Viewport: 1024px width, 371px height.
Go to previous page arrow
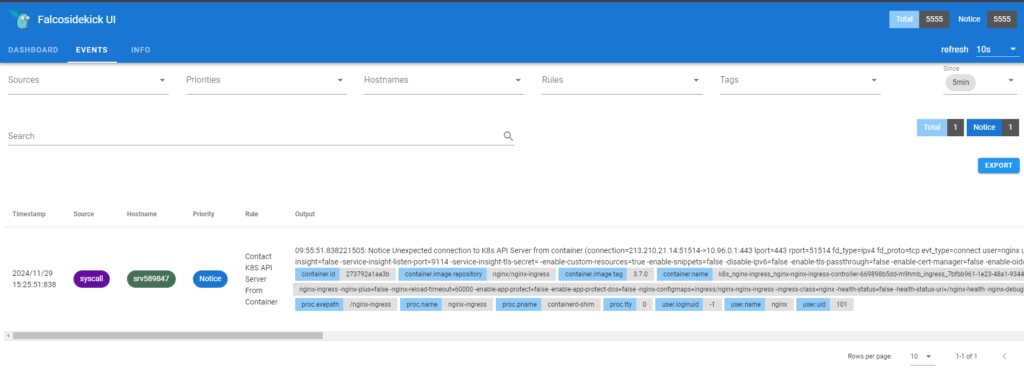(1004, 357)
